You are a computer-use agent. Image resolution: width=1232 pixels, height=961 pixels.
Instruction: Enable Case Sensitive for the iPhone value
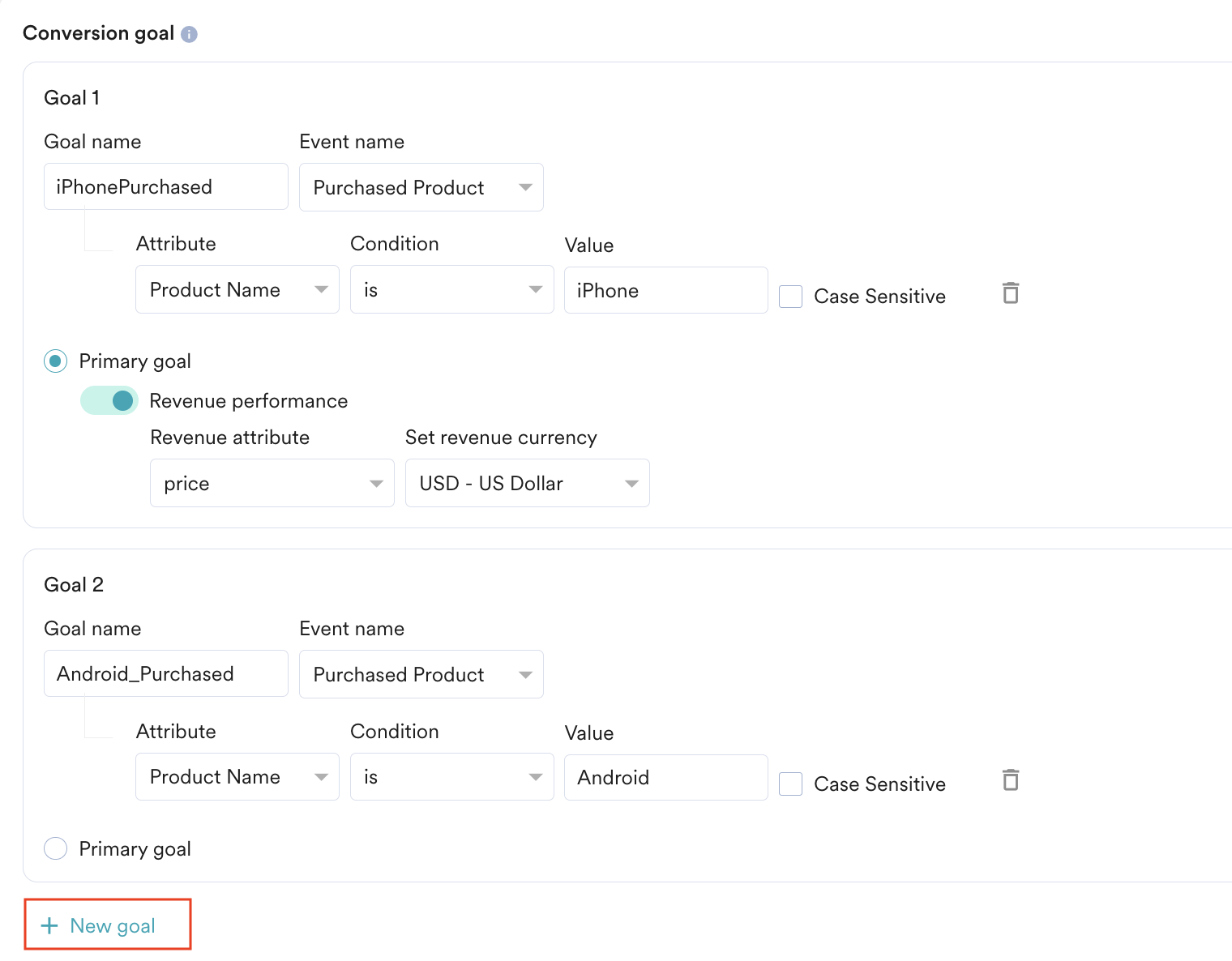point(790,297)
